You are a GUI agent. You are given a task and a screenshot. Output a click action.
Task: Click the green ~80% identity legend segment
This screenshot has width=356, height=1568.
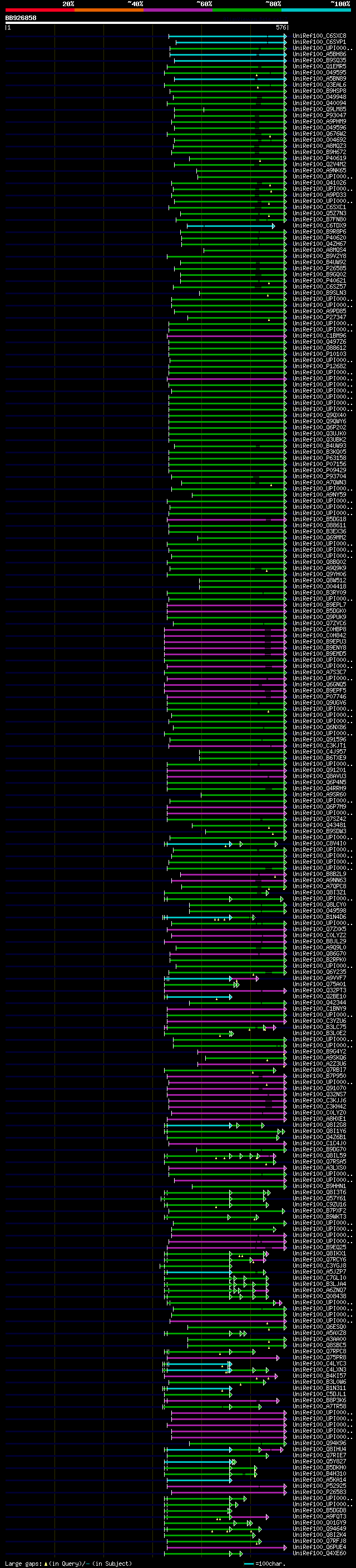[247, 10]
